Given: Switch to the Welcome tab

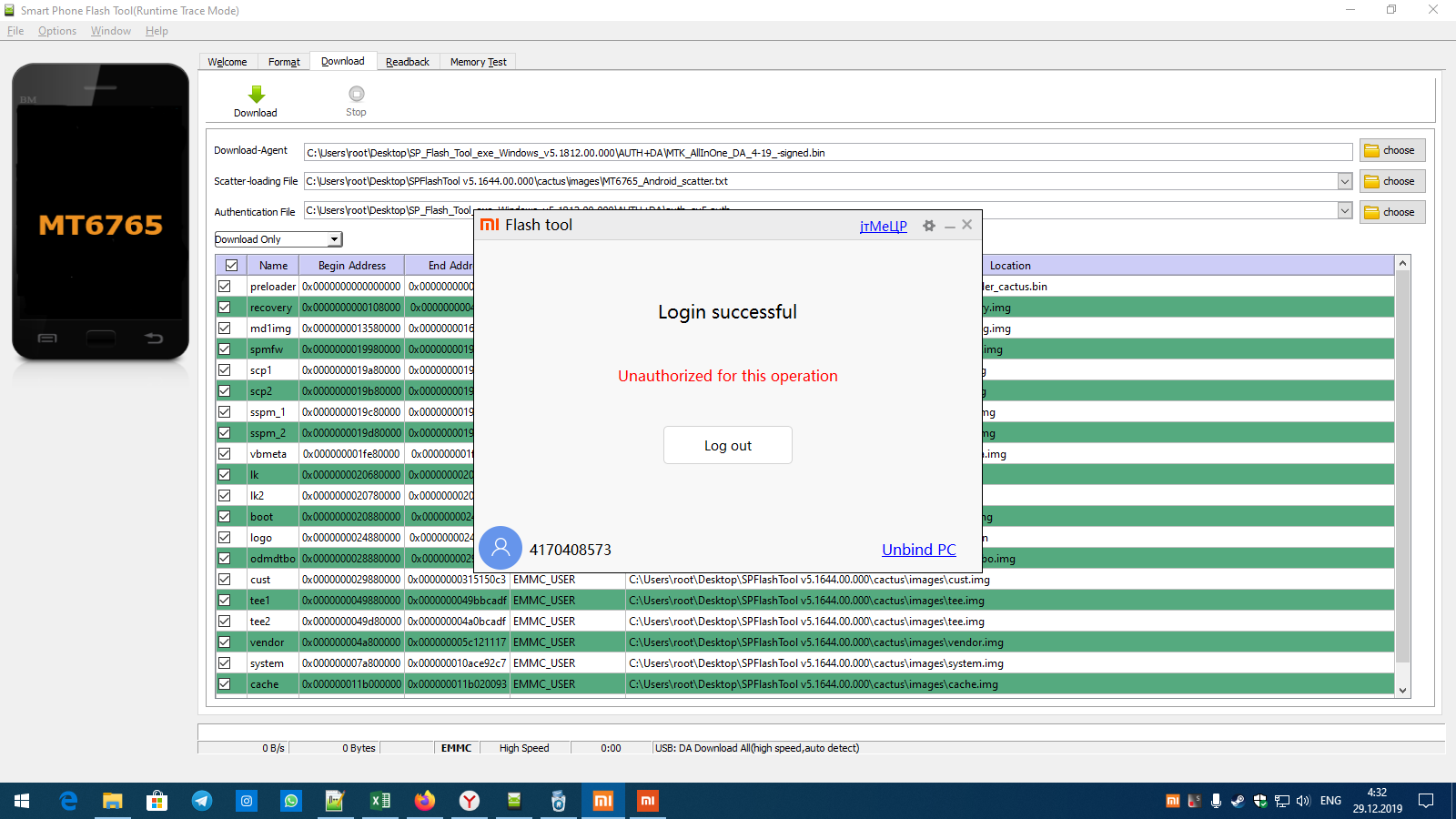Looking at the screenshot, I should click(x=227, y=62).
